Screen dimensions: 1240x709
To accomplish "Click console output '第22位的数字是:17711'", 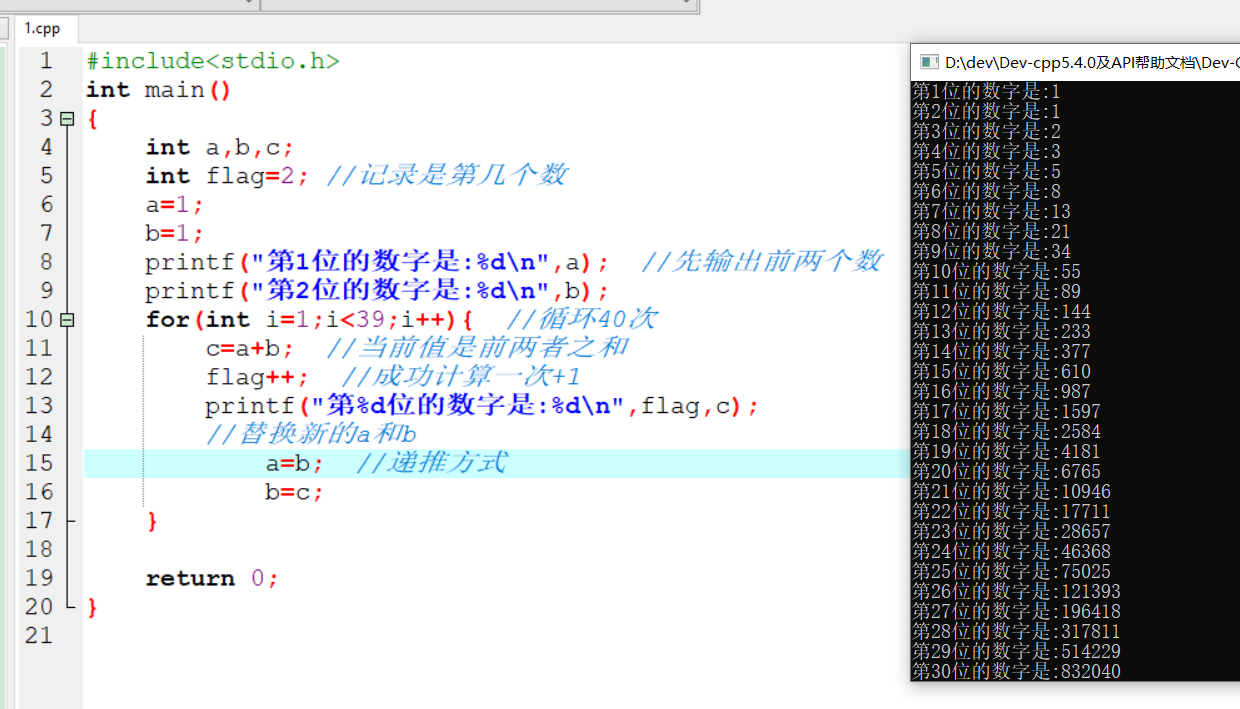I will (x=1011, y=511).
